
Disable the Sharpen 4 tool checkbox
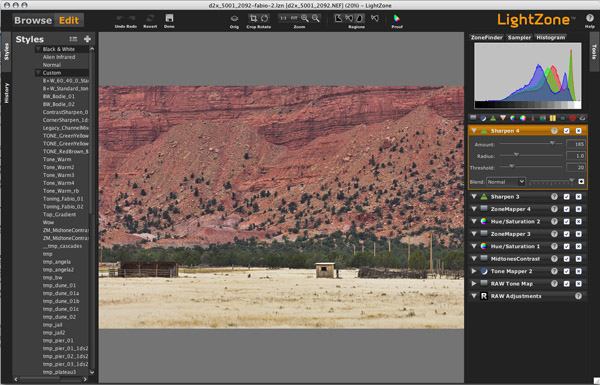[x=567, y=131]
